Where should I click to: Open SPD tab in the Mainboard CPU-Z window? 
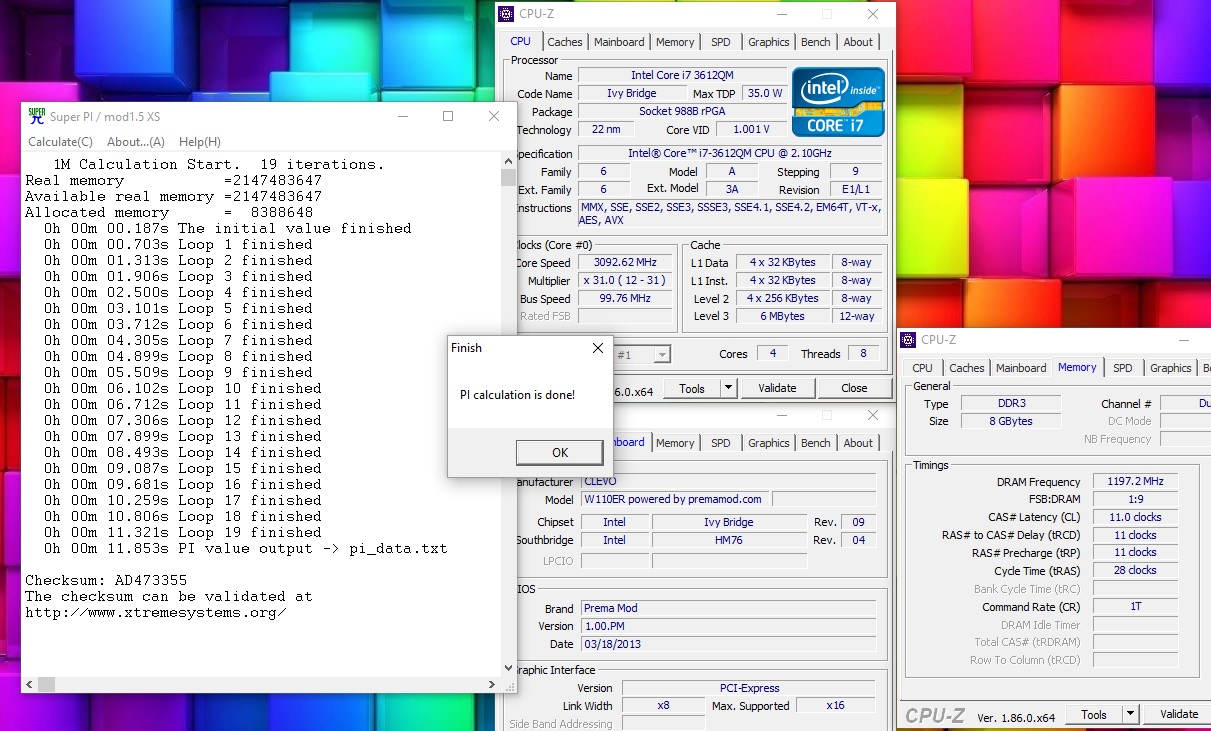coord(721,443)
